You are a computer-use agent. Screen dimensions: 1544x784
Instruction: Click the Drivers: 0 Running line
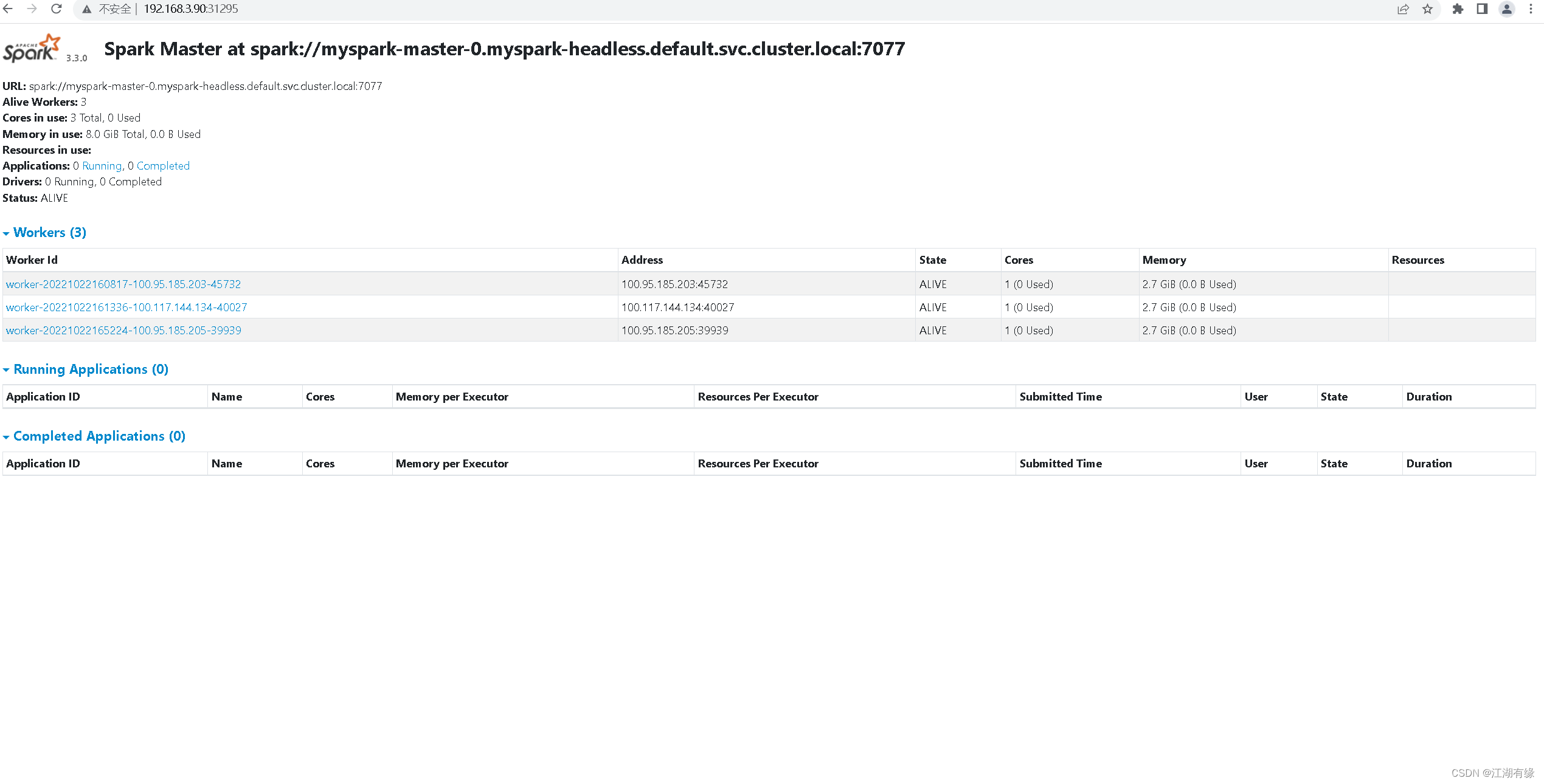pos(82,182)
